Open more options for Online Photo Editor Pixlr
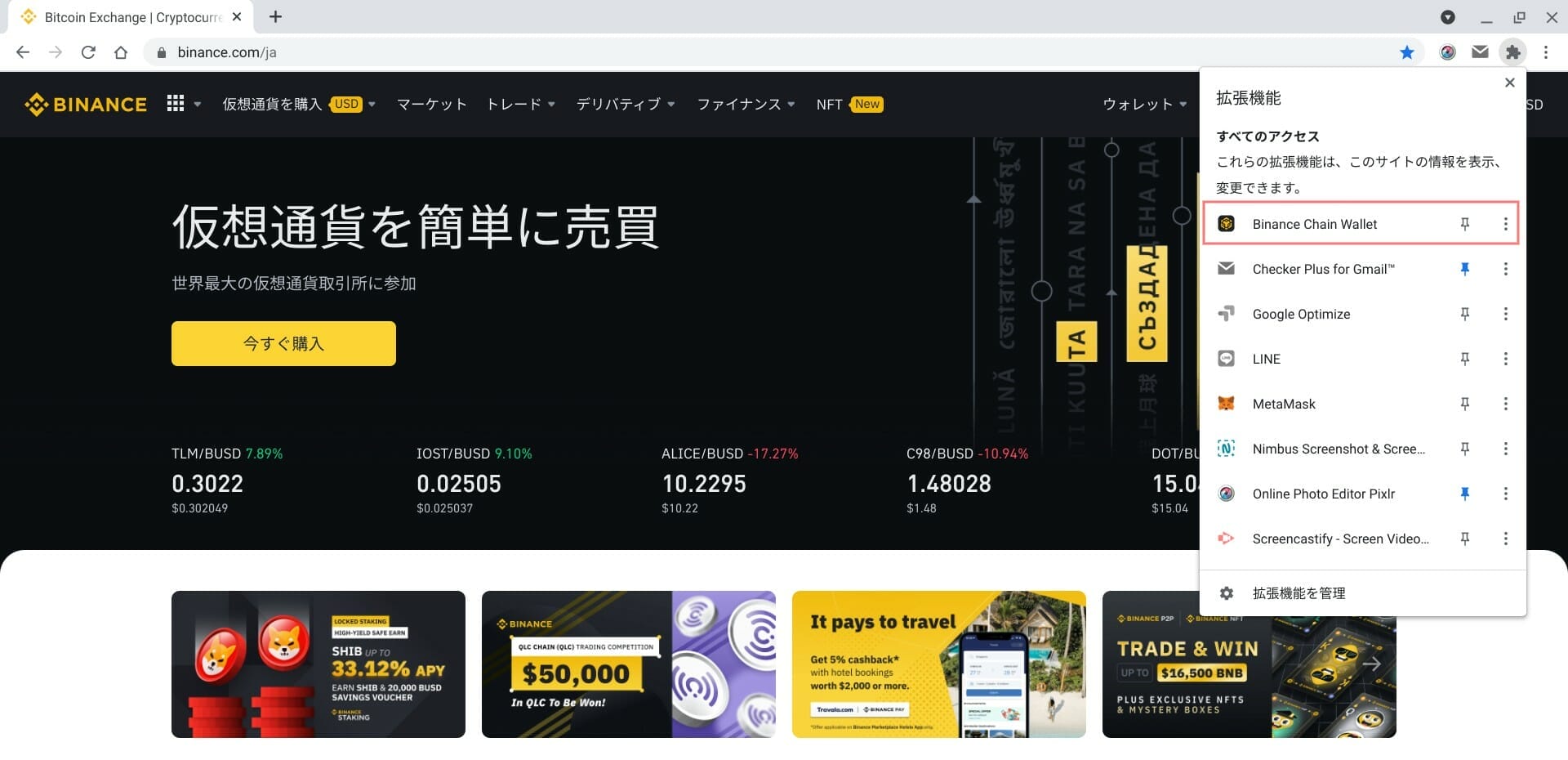Screen dimensions: 1568x760 pos(1506,494)
